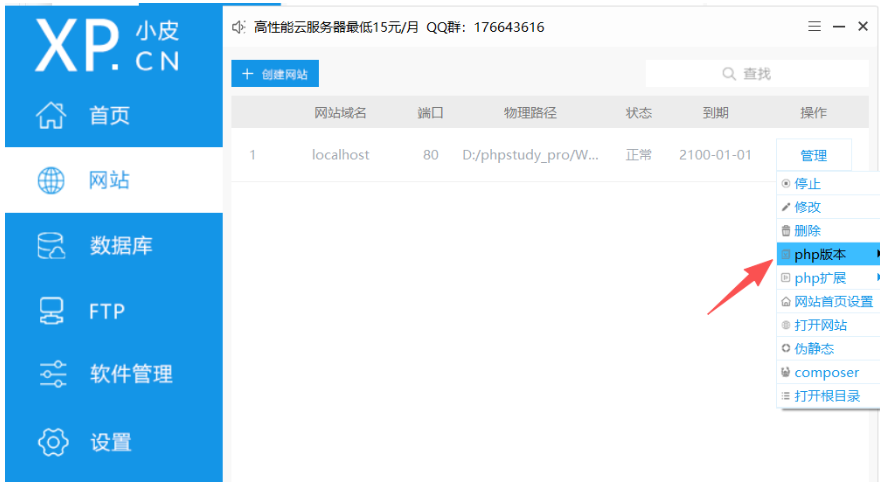Viewport: 880px width, 494px height.
Task: Click the 状态 column header
Action: [639, 113]
